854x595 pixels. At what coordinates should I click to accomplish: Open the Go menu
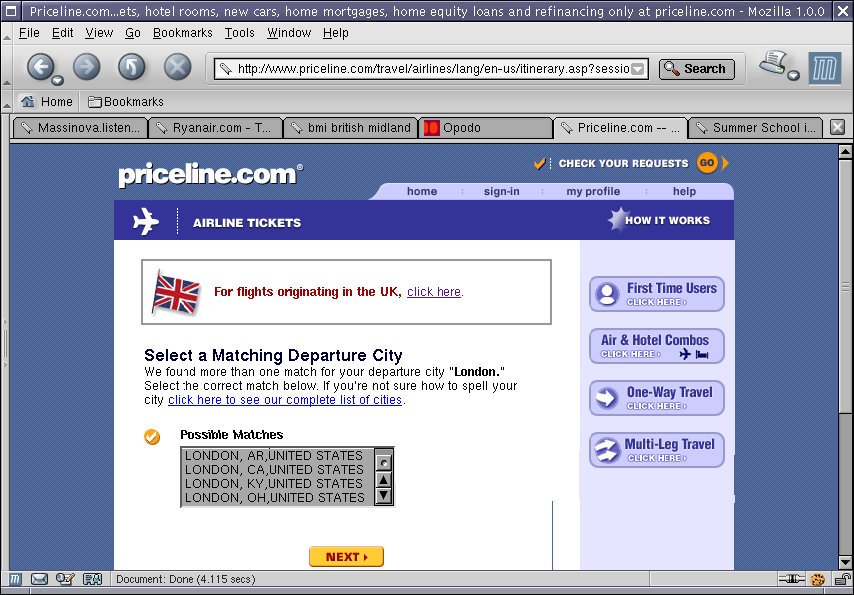(x=133, y=33)
